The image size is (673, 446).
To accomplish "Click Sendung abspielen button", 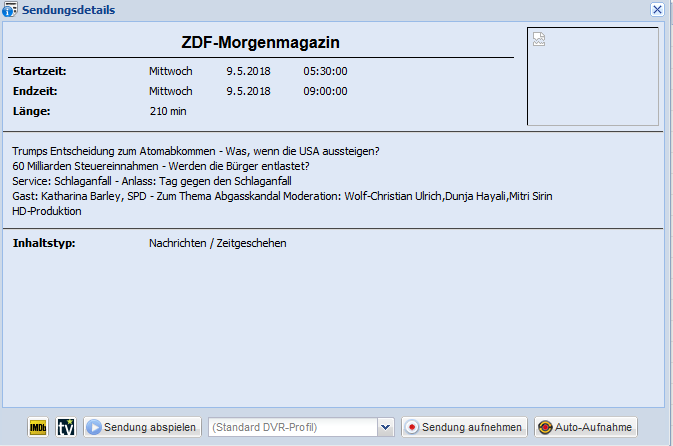I will tap(142, 427).
